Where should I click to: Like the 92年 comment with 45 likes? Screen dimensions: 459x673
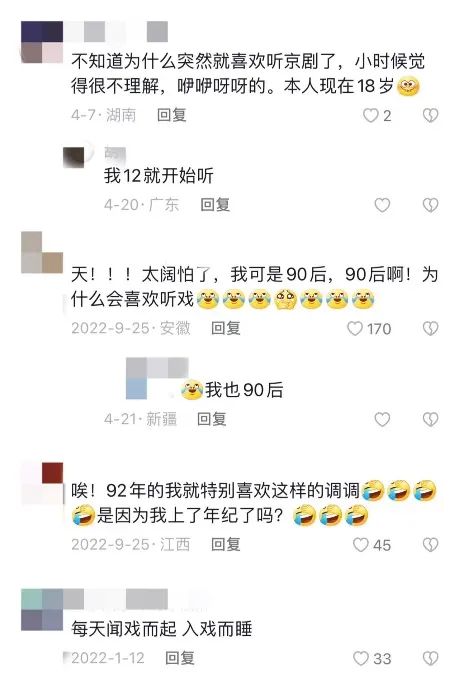click(361, 545)
